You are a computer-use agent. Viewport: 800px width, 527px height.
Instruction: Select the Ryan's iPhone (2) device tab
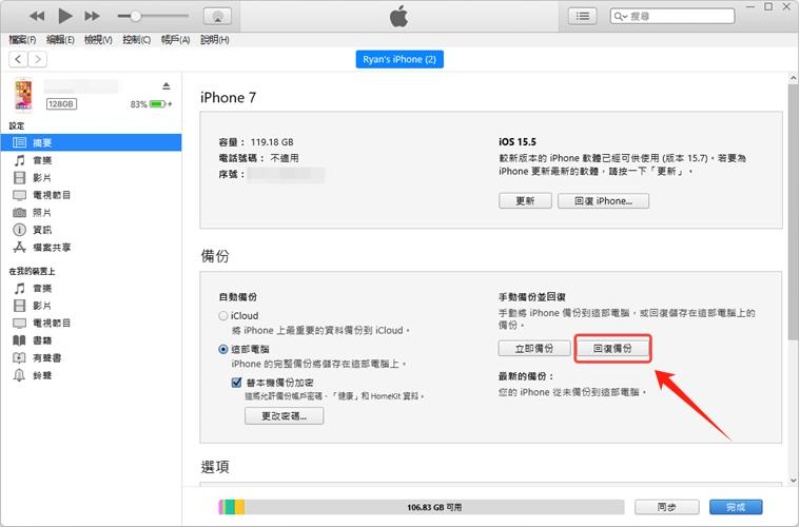click(399, 59)
